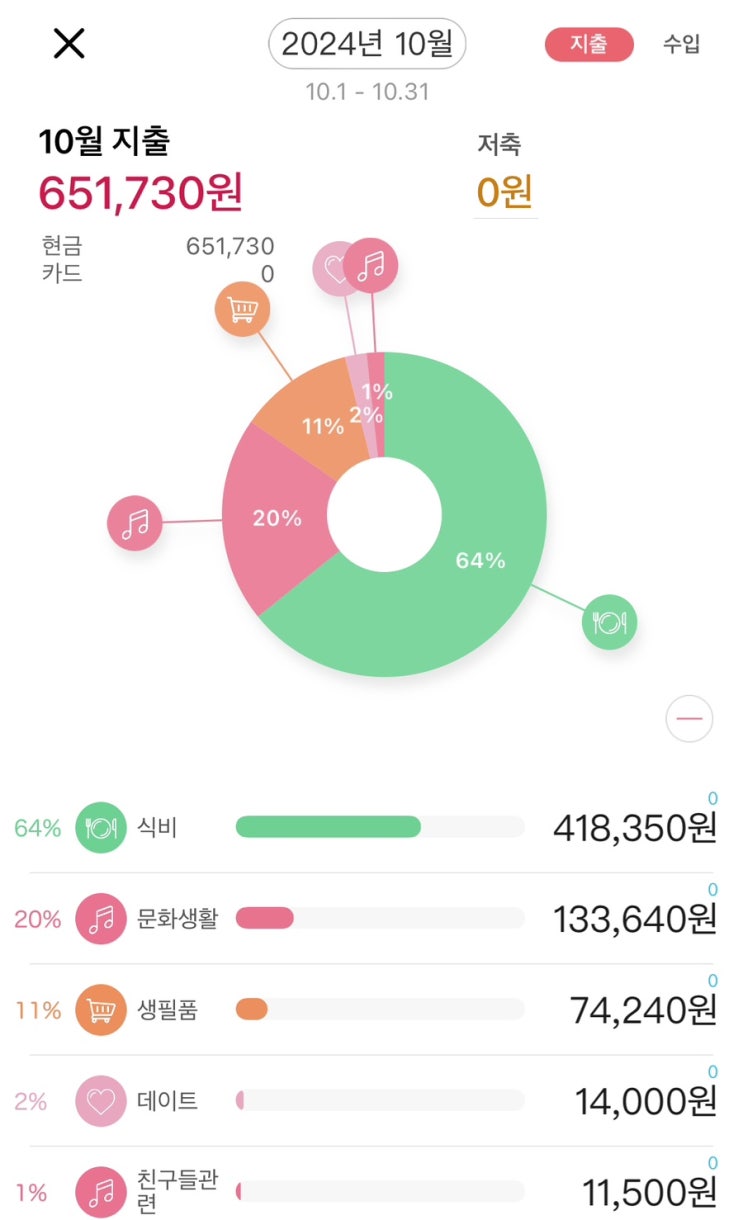Open the 친구들관련 category icon in list

click(x=100, y=1192)
